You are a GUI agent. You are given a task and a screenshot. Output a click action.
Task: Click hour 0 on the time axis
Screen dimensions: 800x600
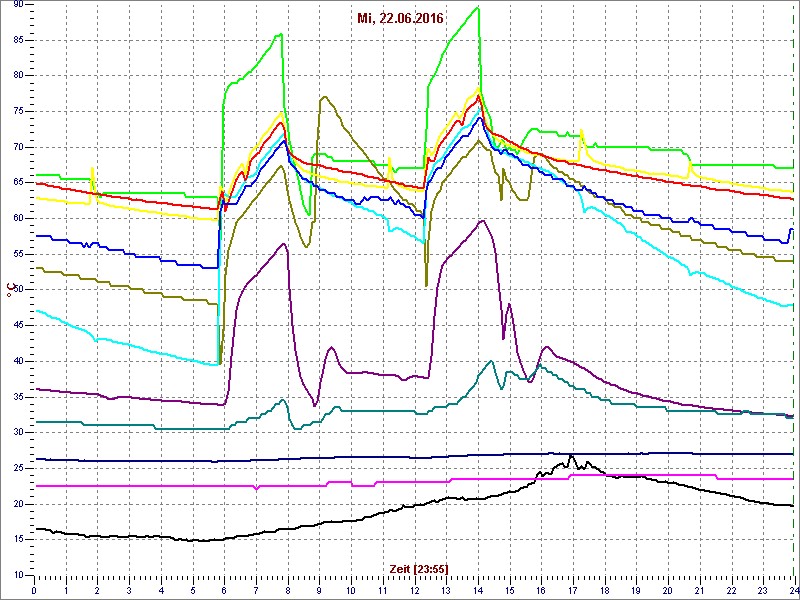tap(34, 590)
